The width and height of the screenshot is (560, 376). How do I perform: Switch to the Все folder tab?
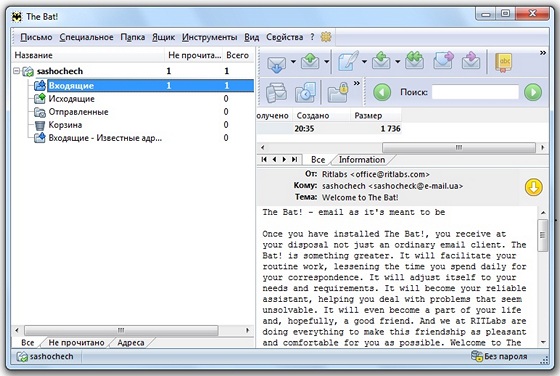28,343
